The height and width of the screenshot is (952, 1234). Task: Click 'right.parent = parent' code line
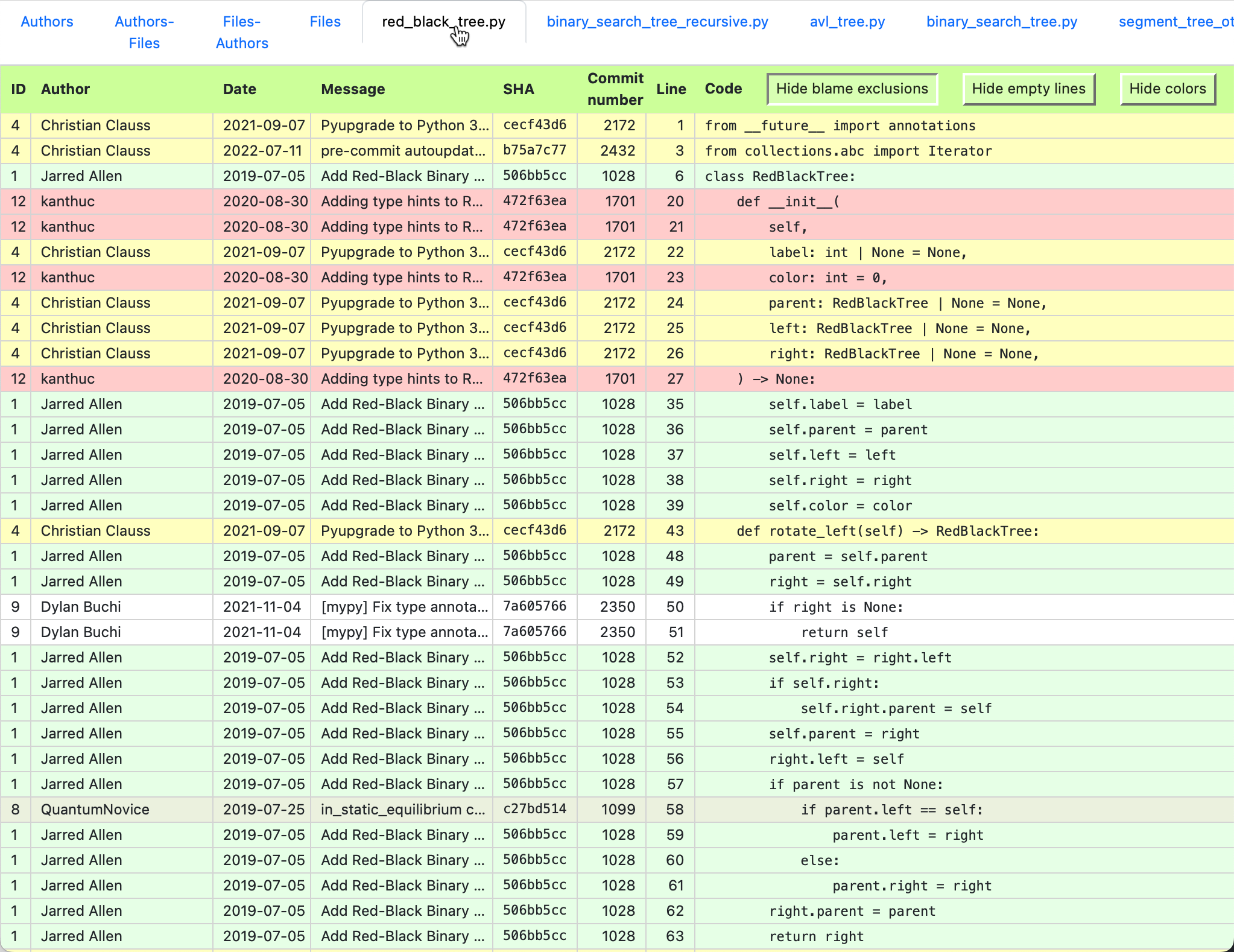point(852,911)
